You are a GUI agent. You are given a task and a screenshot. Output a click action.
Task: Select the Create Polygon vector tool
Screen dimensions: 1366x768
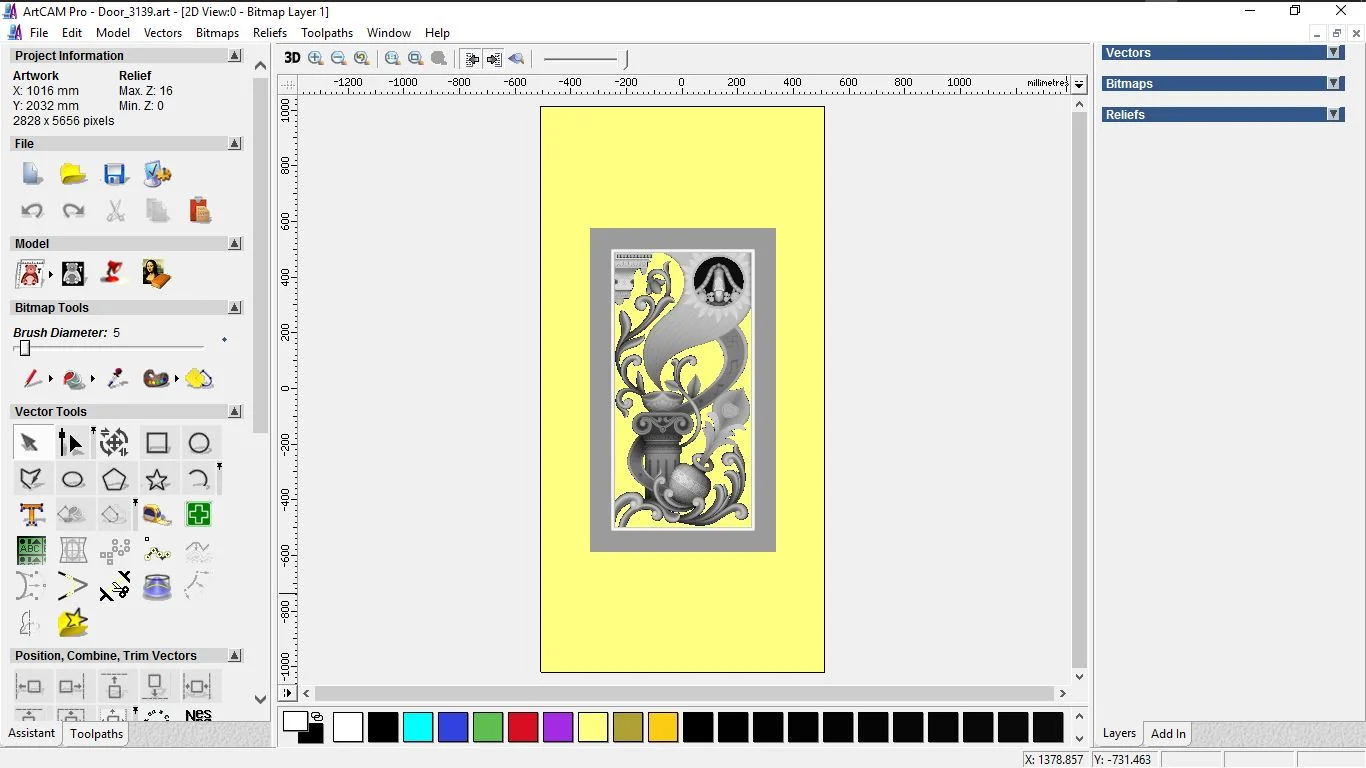click(114, 479)
